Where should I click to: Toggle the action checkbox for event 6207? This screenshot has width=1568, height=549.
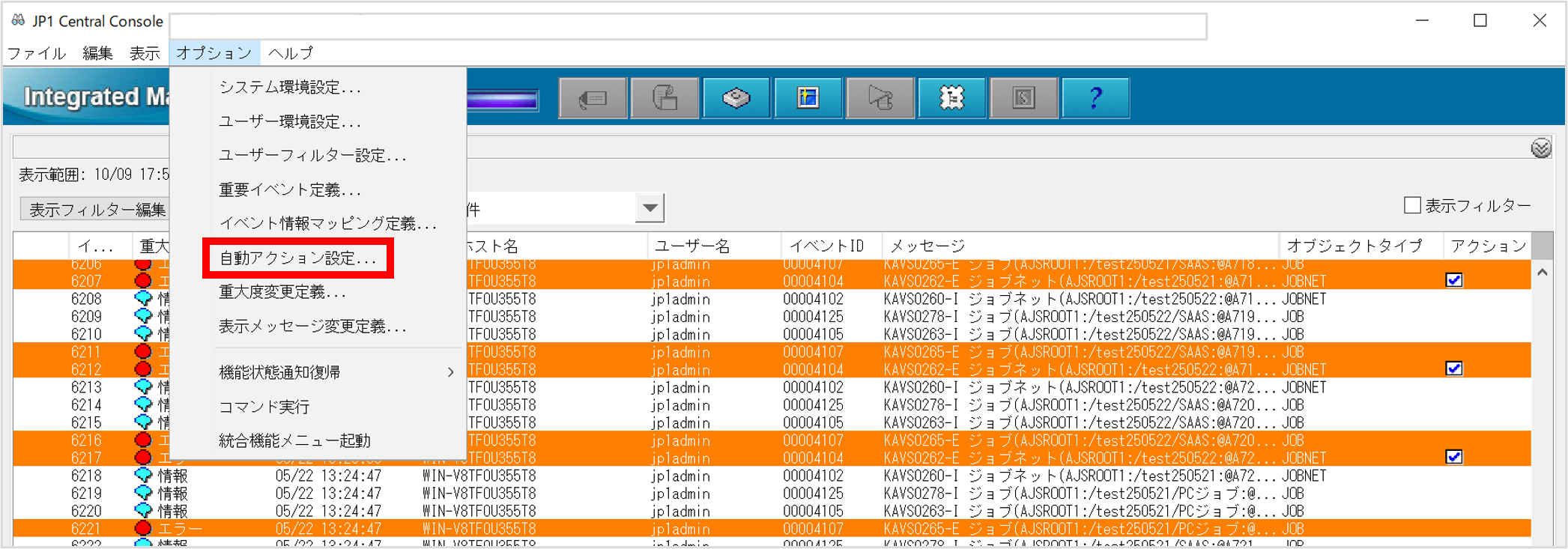click(1453, 281)
